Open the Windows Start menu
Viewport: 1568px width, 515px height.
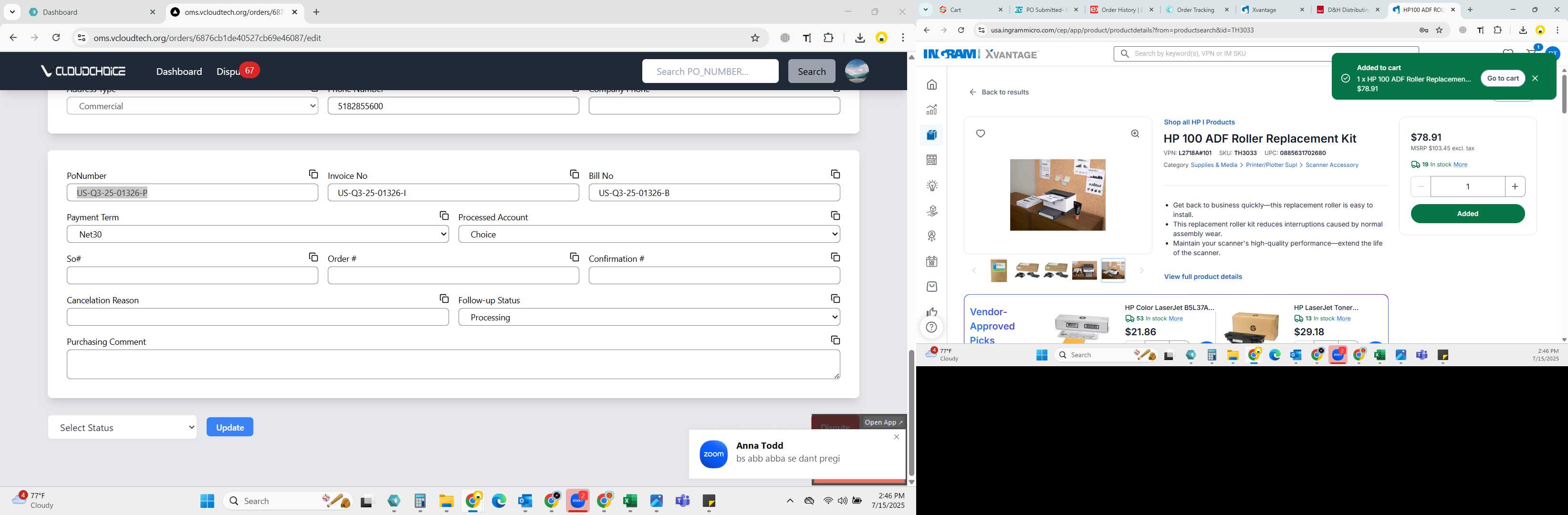click(207, 501)
